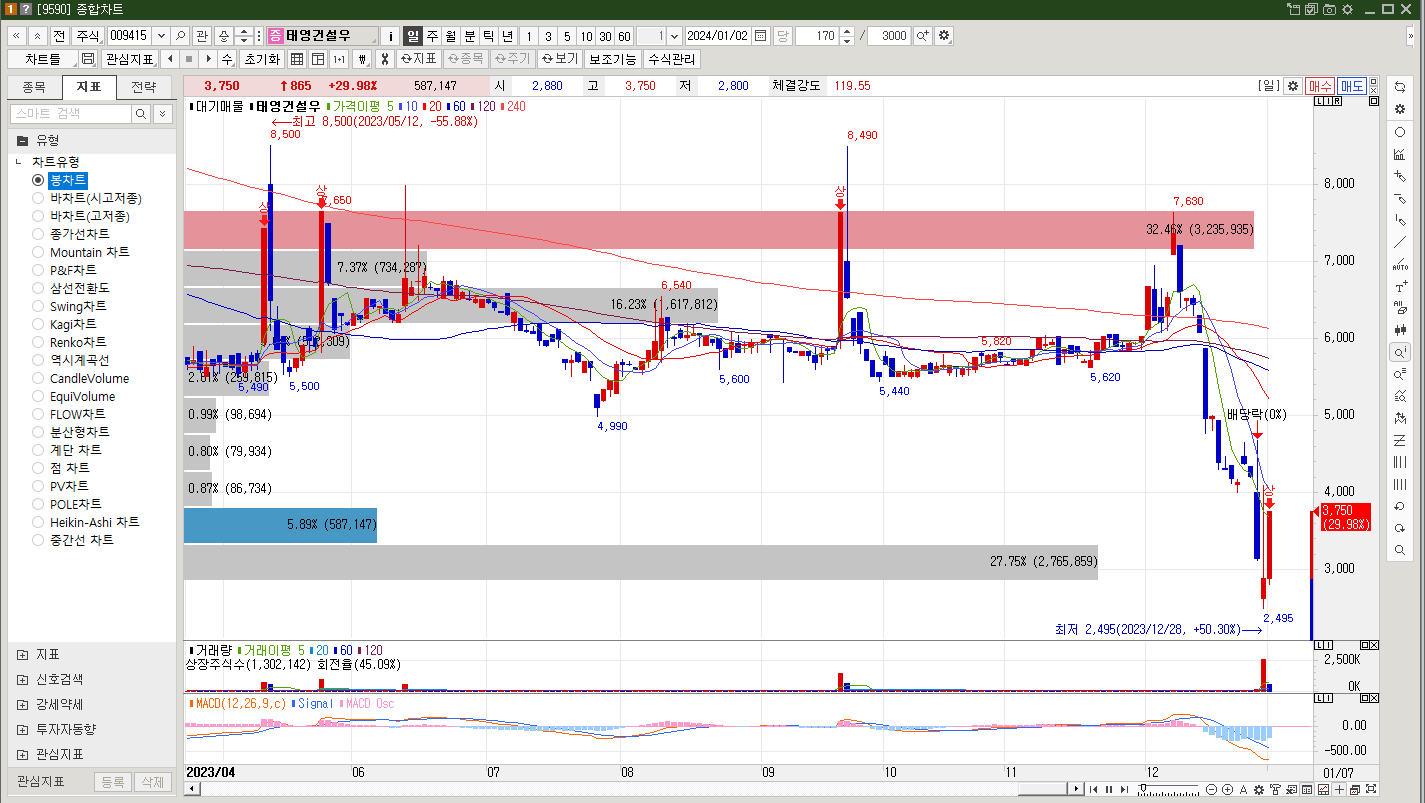Select the 분 minute period button
Image resolution: width=1425 pixels, height=803 pixels.
pyautogui.click(x=469, y=35)
